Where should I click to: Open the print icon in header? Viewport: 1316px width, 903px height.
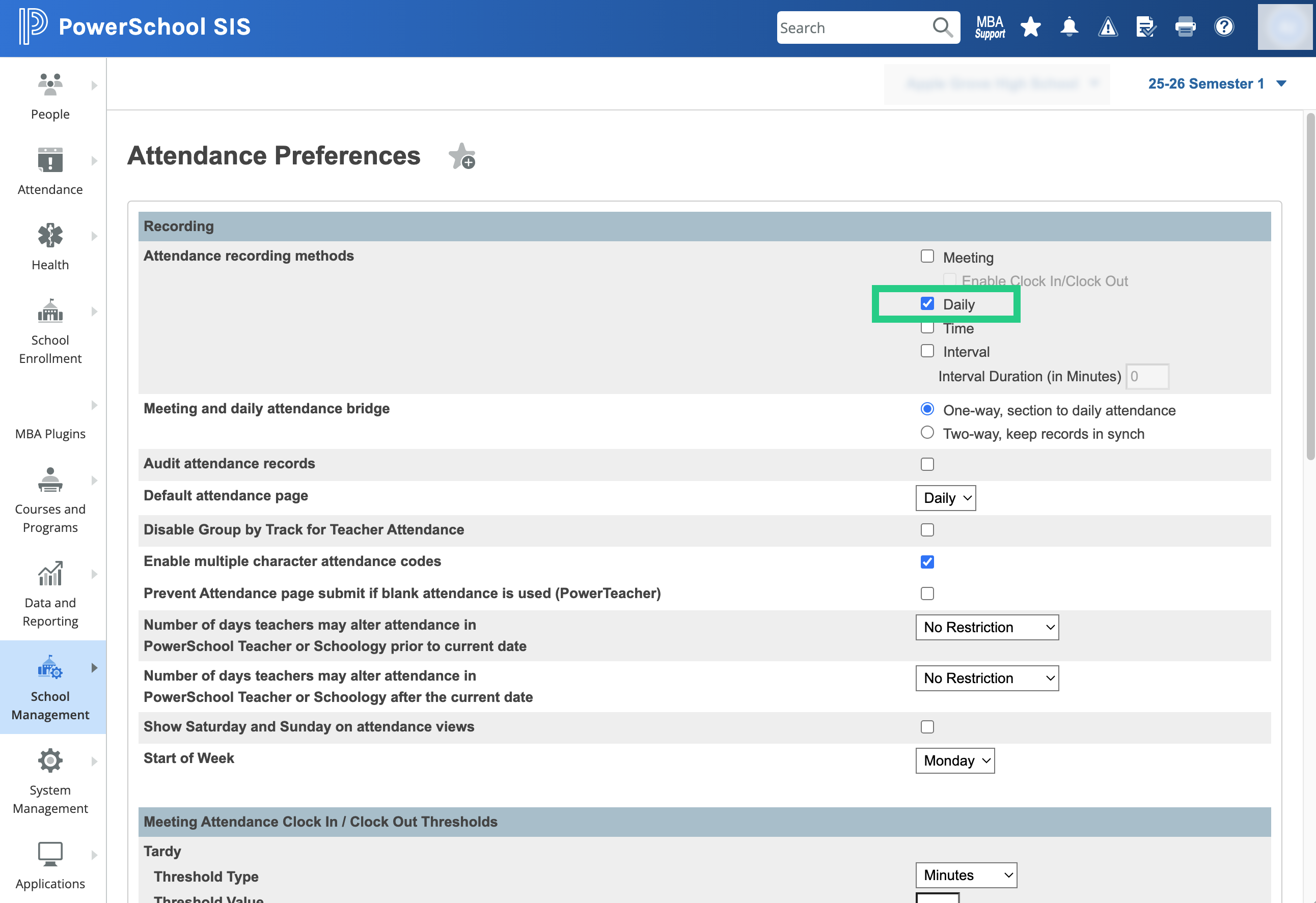click(x=1185, y=26)
